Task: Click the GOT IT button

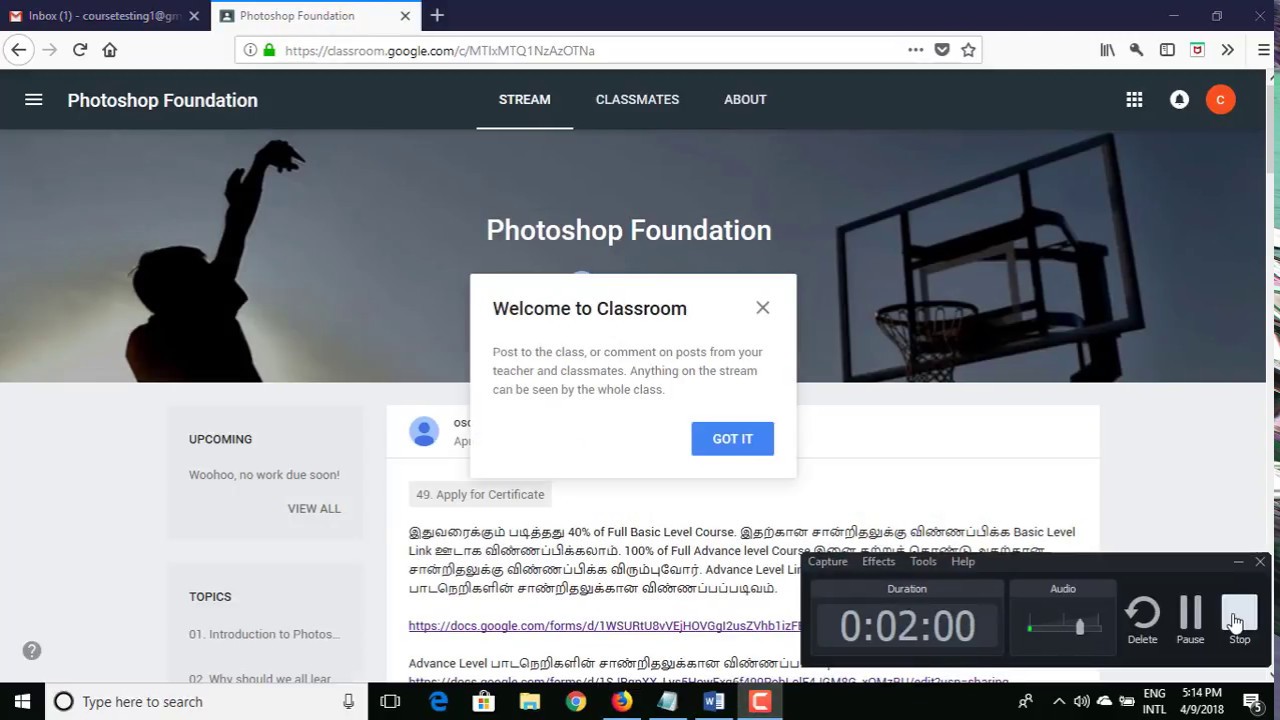Action: point(732,439)
